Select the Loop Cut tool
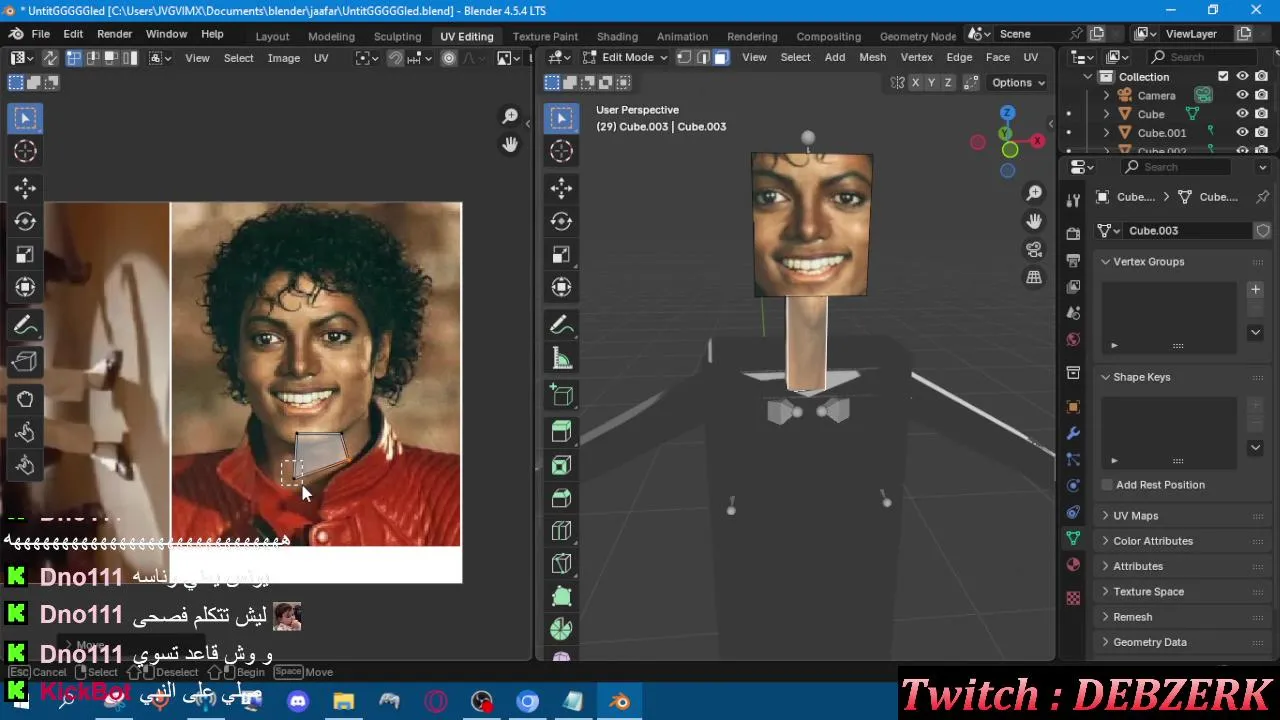This screenshot has width=1280, height=720. click(561, 531)
